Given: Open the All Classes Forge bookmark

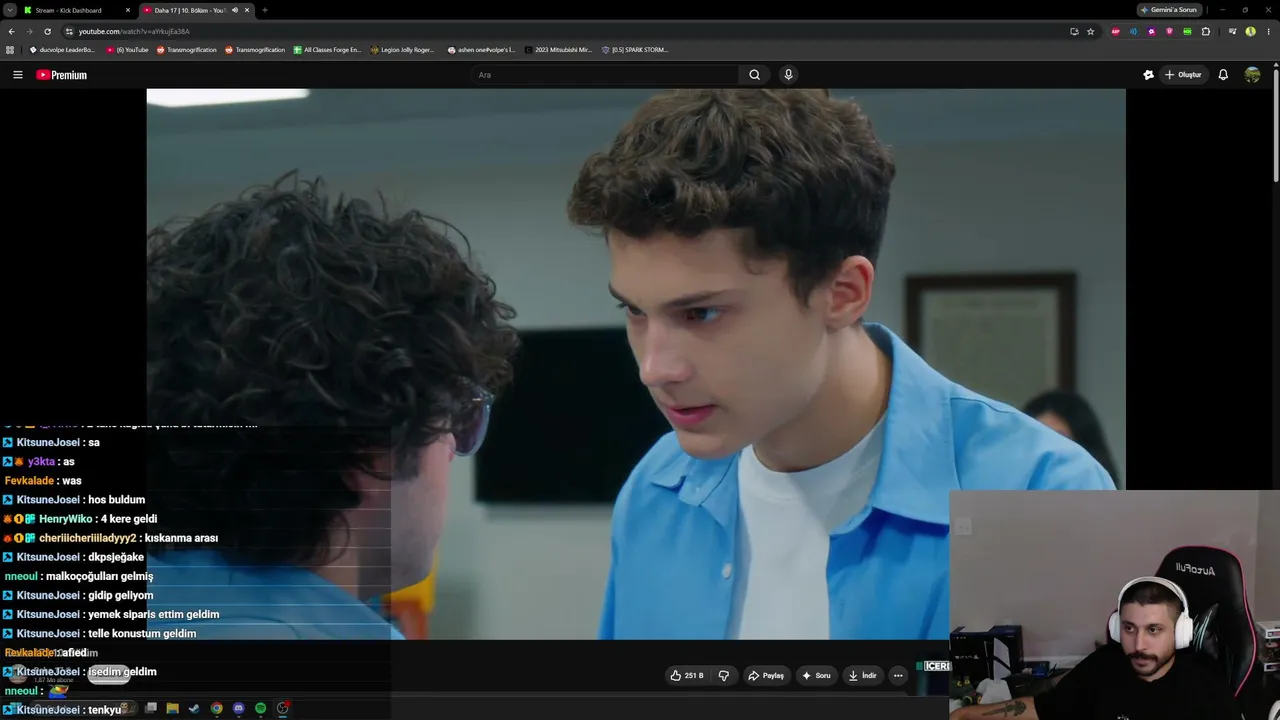Looking at the screenshot, I should tap(327, 50).
